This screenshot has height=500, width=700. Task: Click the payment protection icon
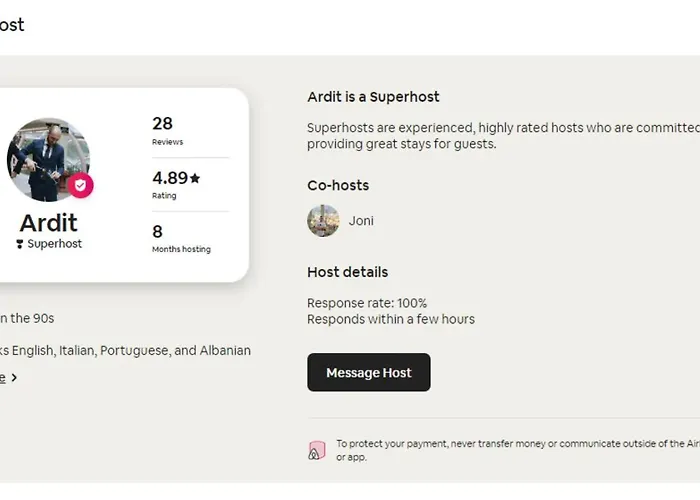pyautogui.click(x=317, y=450)
